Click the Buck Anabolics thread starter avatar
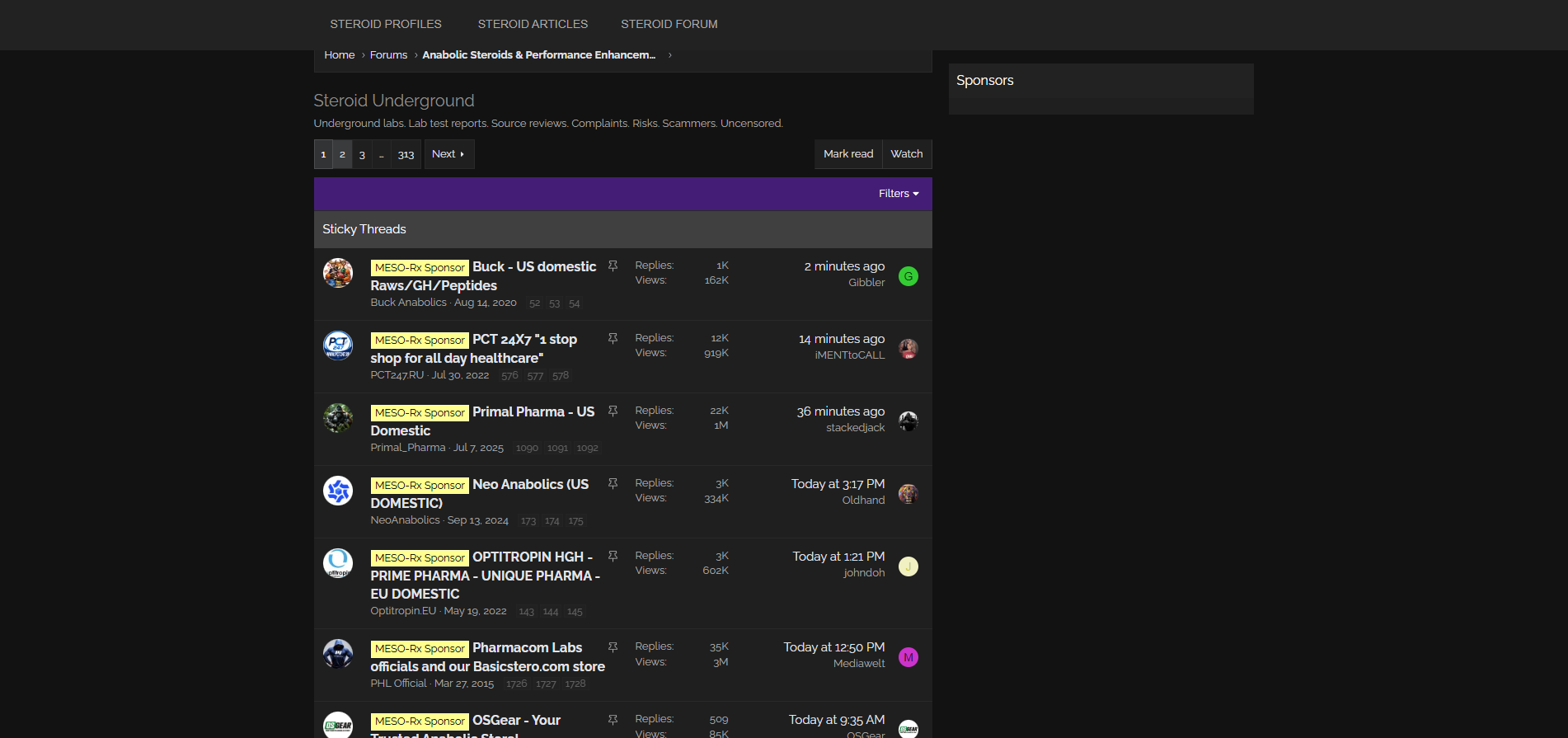The width and height of the screenshot is (1568, 738). click(338, 273)
